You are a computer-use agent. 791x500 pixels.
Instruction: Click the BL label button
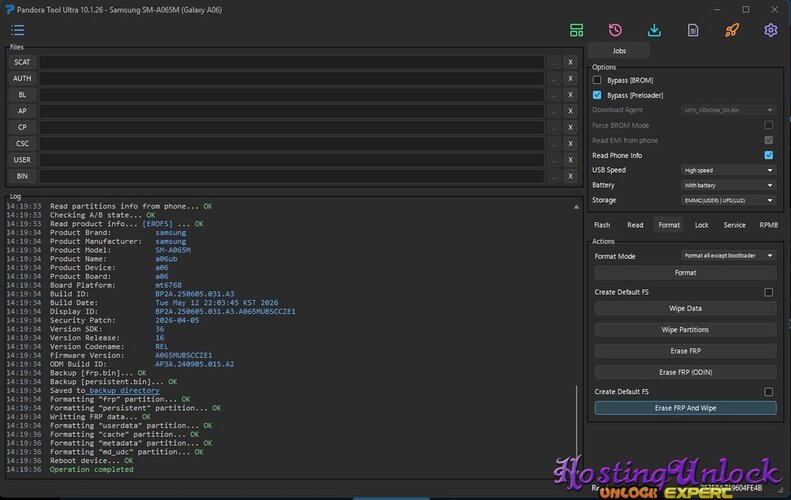pos(22,95)
